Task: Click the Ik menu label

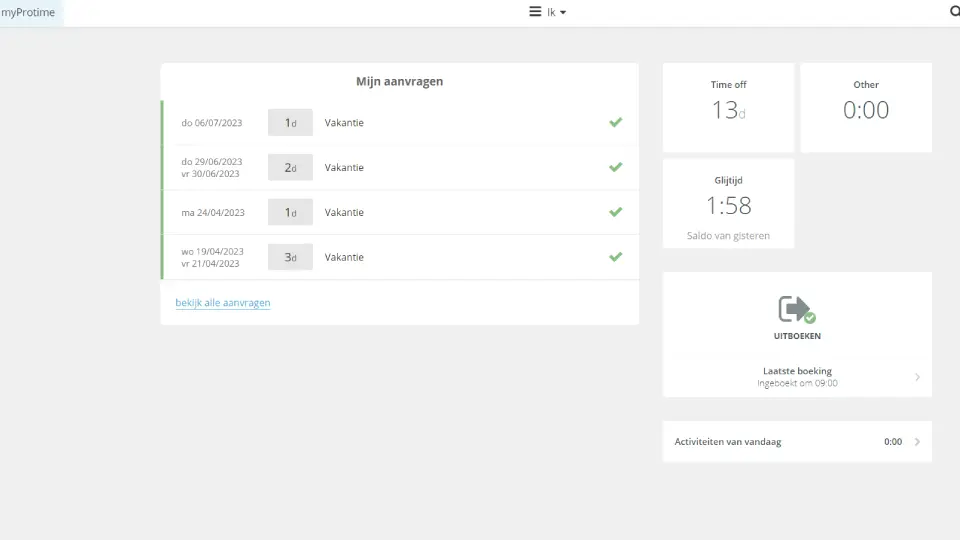Action: click(551, 12)
